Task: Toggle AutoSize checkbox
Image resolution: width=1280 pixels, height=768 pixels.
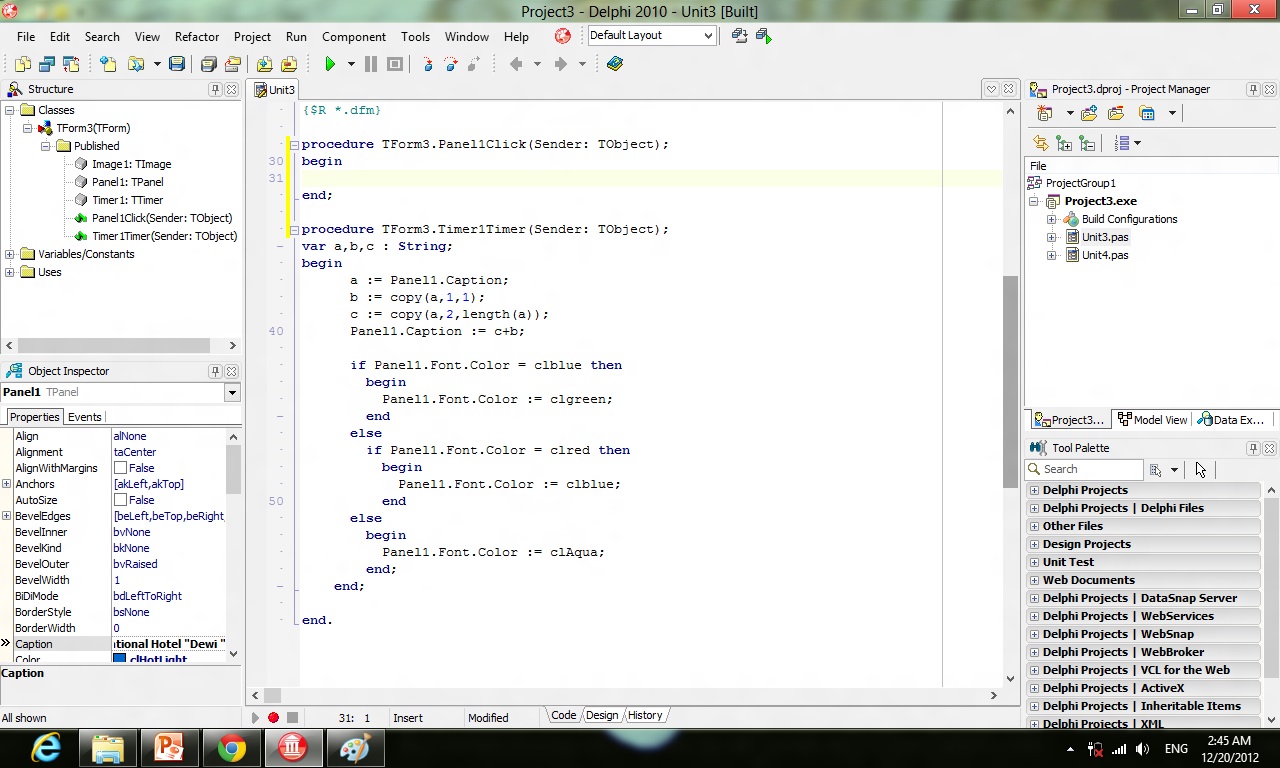Action: (x=120, y=500)
